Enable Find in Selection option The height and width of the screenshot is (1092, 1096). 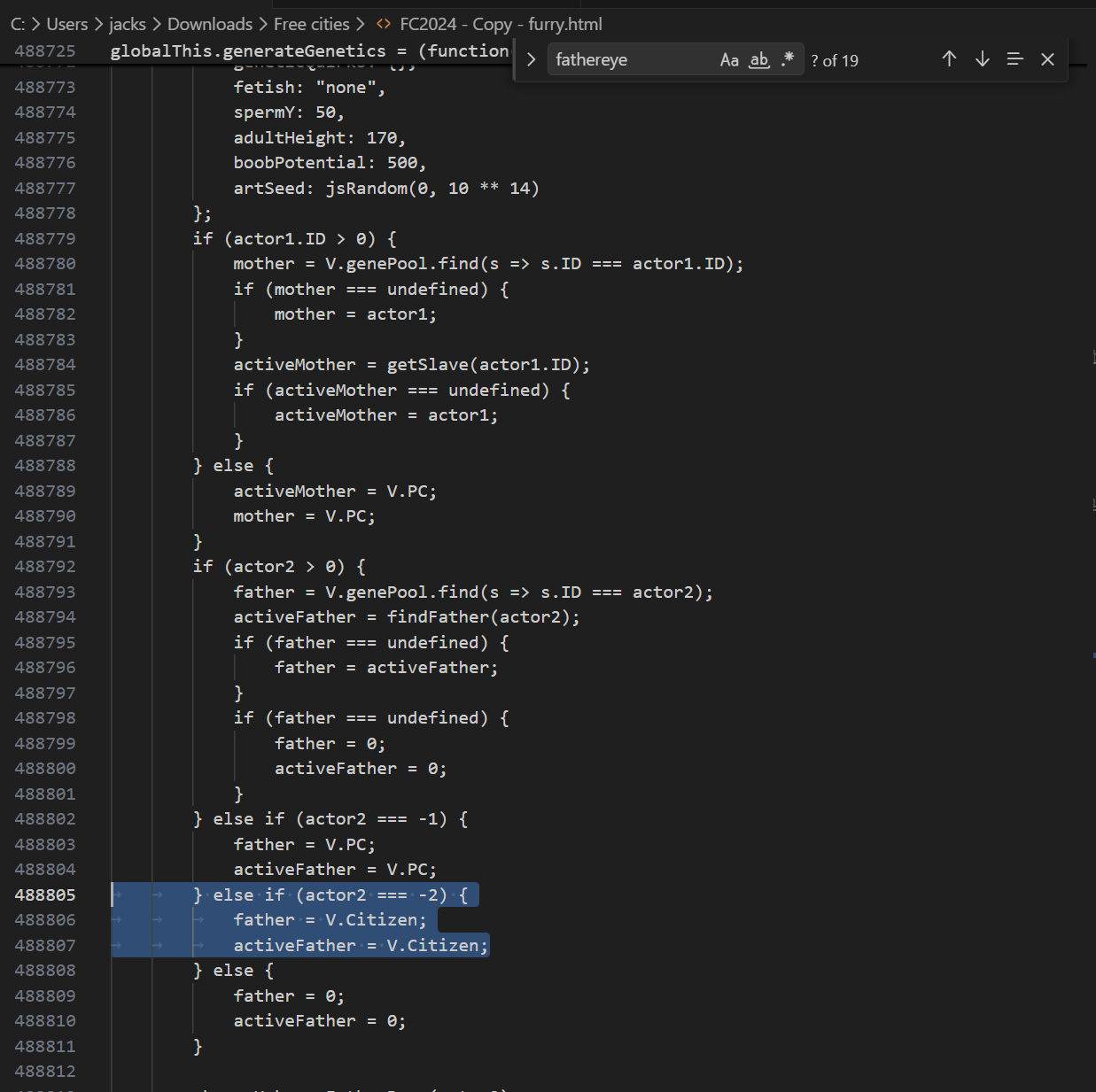point(1014,59)
